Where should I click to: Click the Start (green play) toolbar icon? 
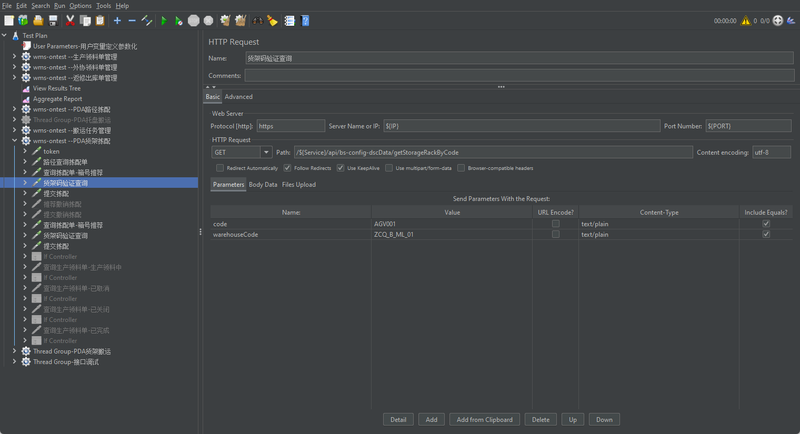[x=164, y=20]
